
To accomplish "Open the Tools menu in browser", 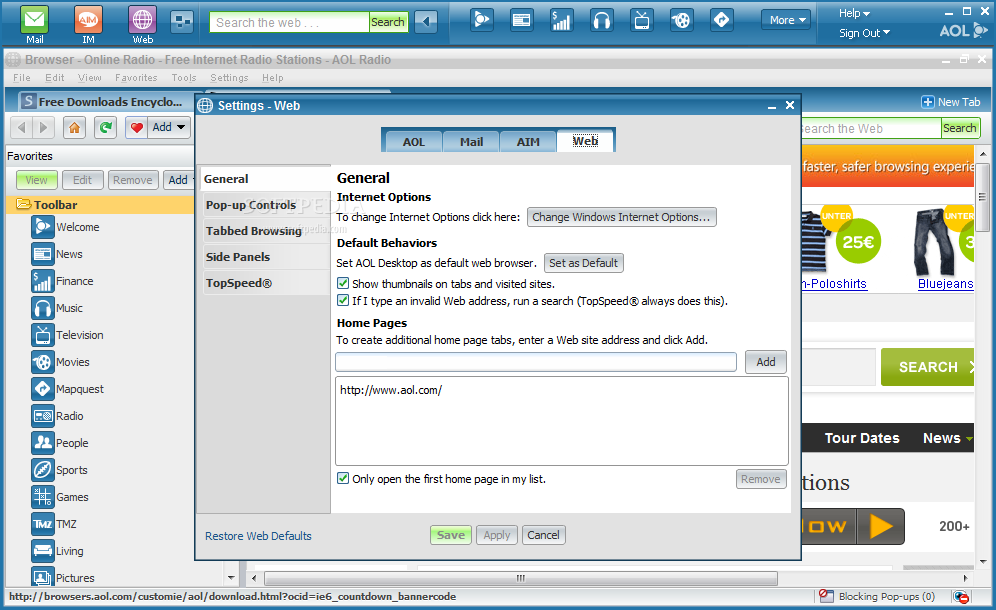I will pyautogui.click(x=184, y=78).
